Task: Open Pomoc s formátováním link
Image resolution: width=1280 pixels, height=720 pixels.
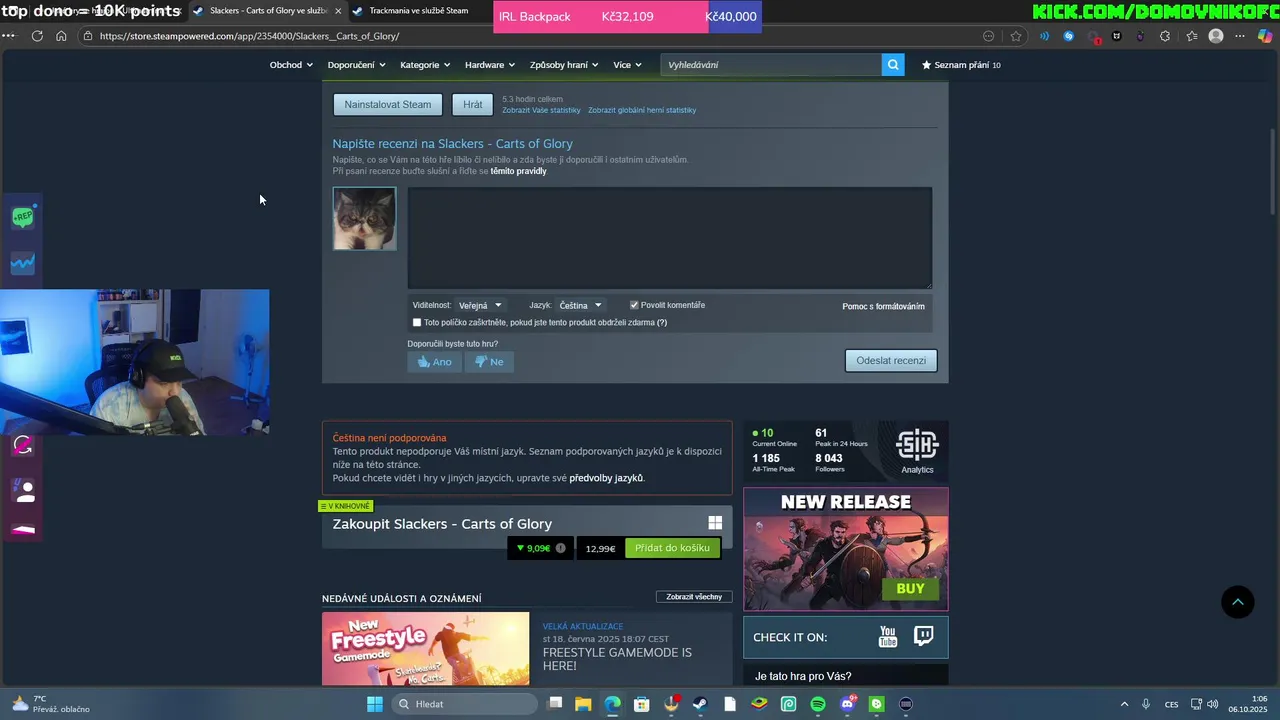Action: coord(883,306)
